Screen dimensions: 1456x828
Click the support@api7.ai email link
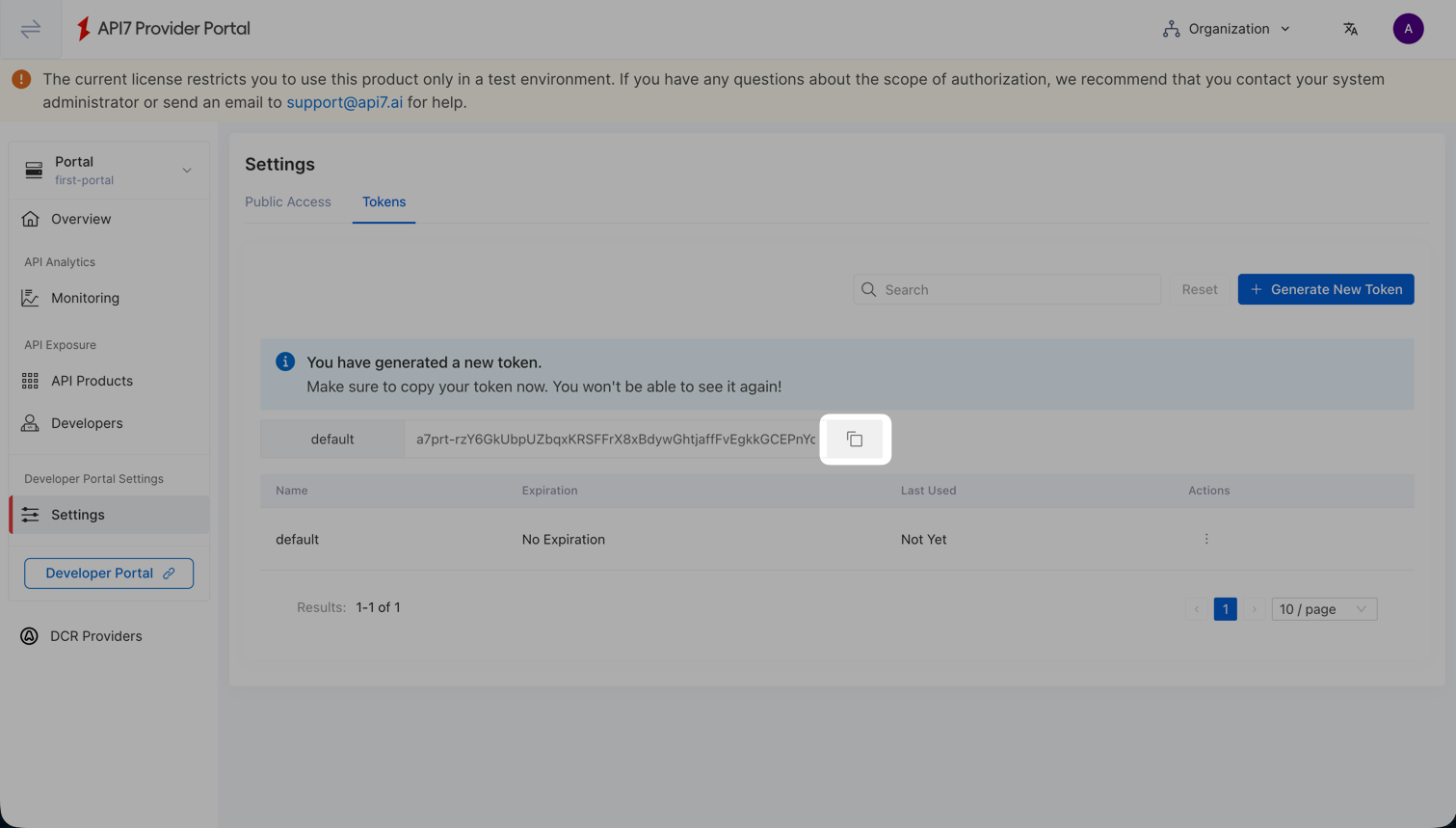[344, 102]
